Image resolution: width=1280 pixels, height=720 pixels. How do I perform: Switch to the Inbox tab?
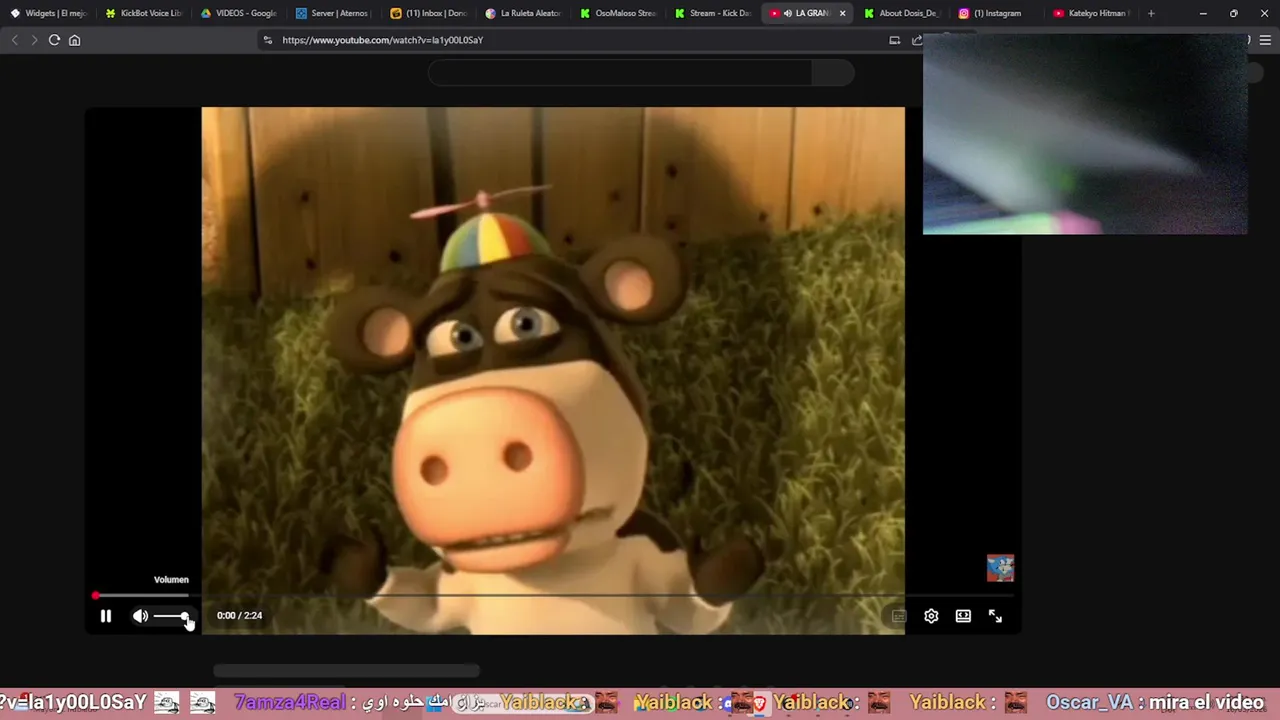point(429,13)
